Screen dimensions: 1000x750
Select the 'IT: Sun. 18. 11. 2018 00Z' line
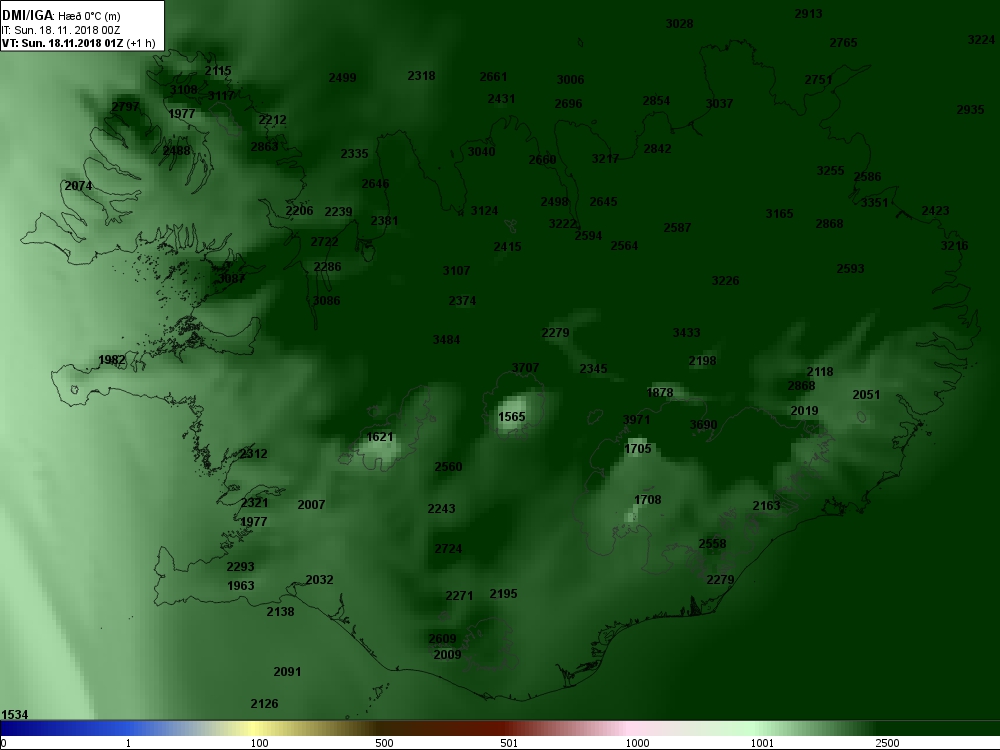click(x=61, y=30)
